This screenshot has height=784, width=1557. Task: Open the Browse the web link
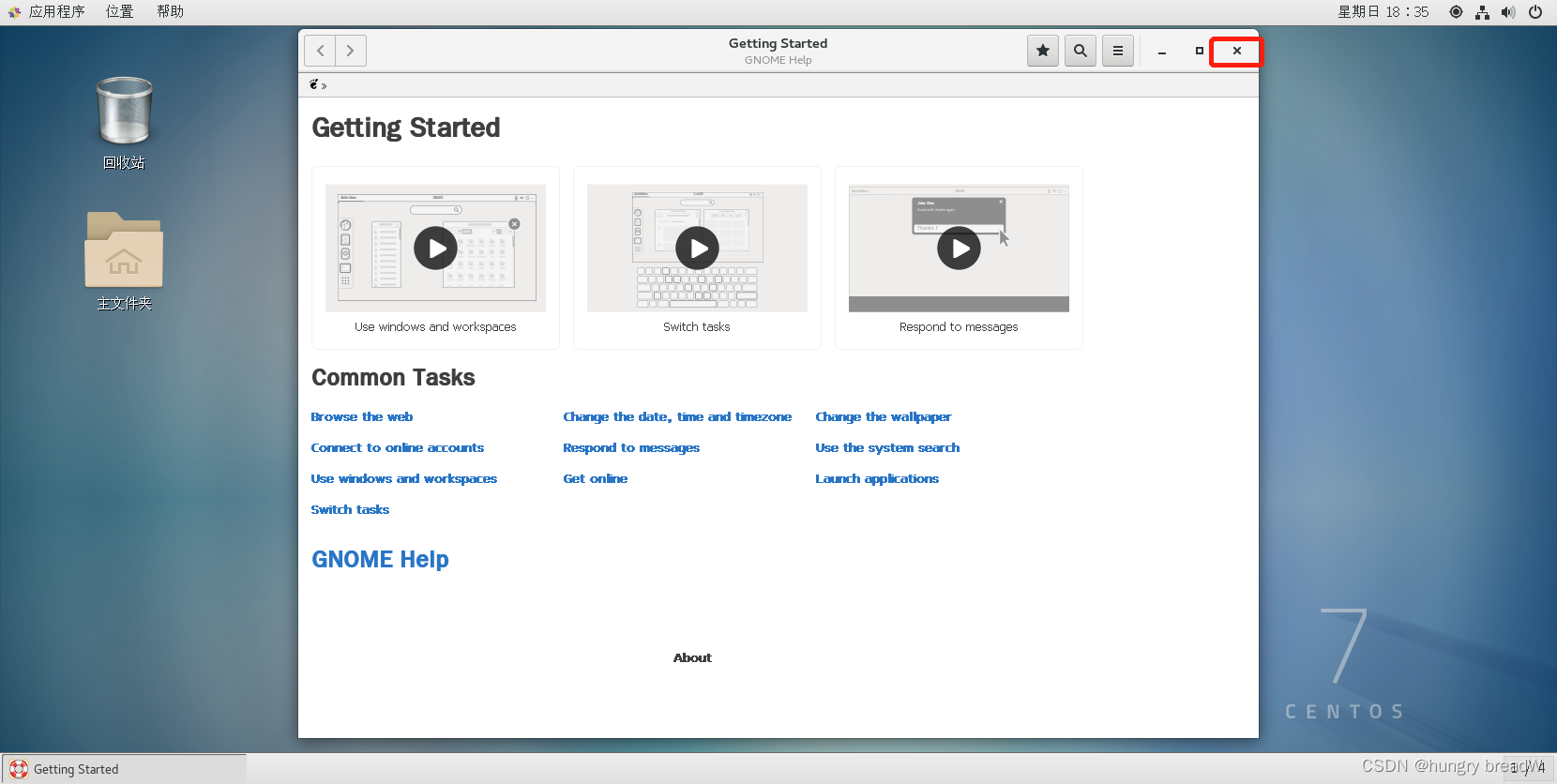[362, 417]
